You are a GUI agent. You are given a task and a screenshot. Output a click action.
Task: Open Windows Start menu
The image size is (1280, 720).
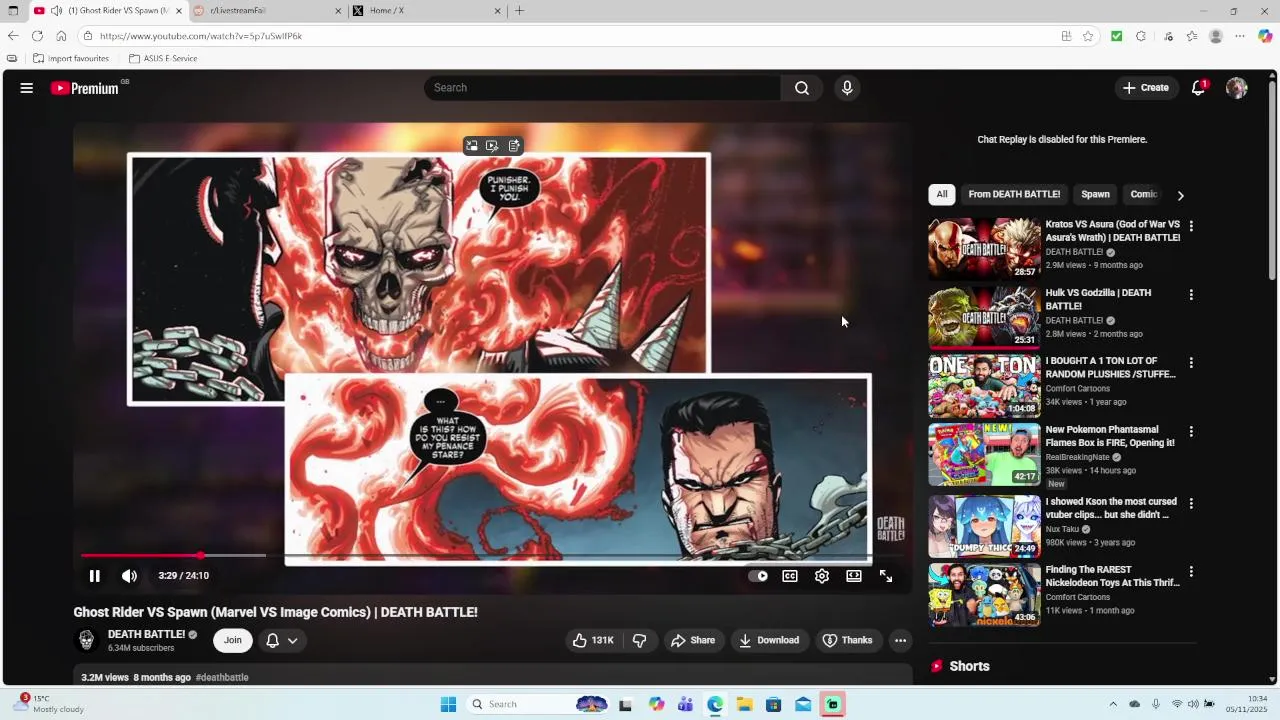pos(448,704)
